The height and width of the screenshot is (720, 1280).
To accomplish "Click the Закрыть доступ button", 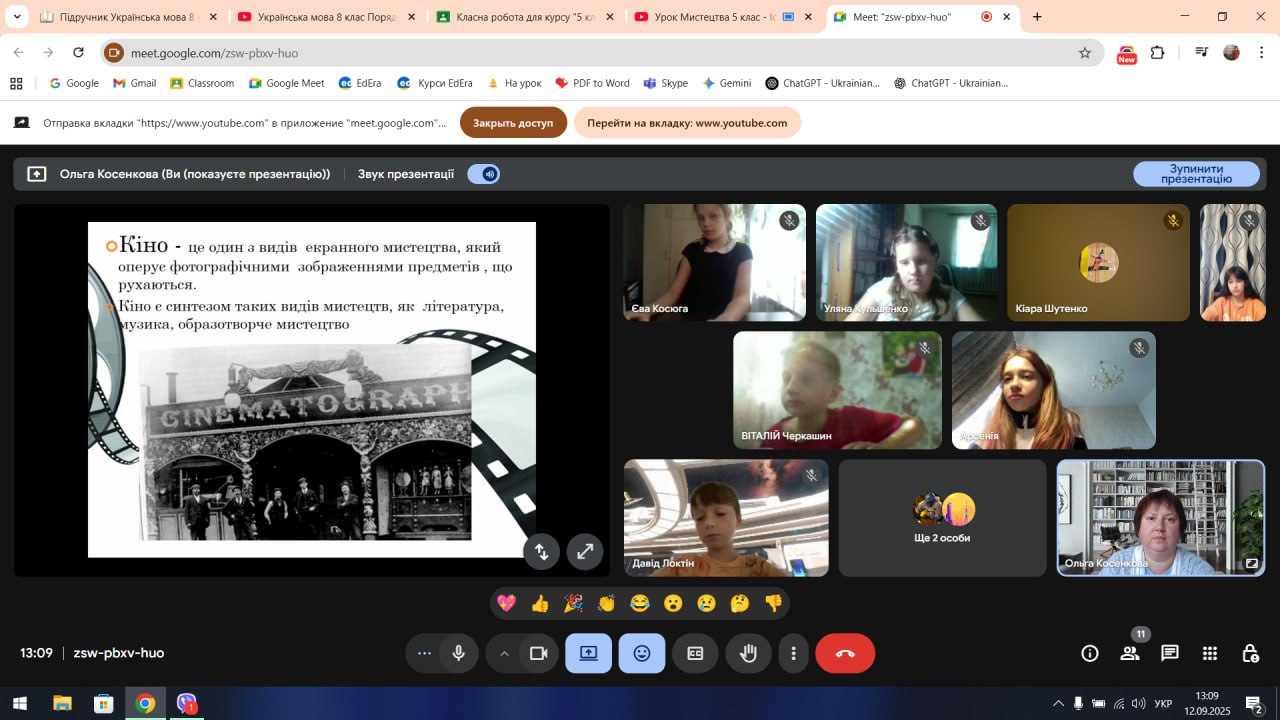I will 513,123.
